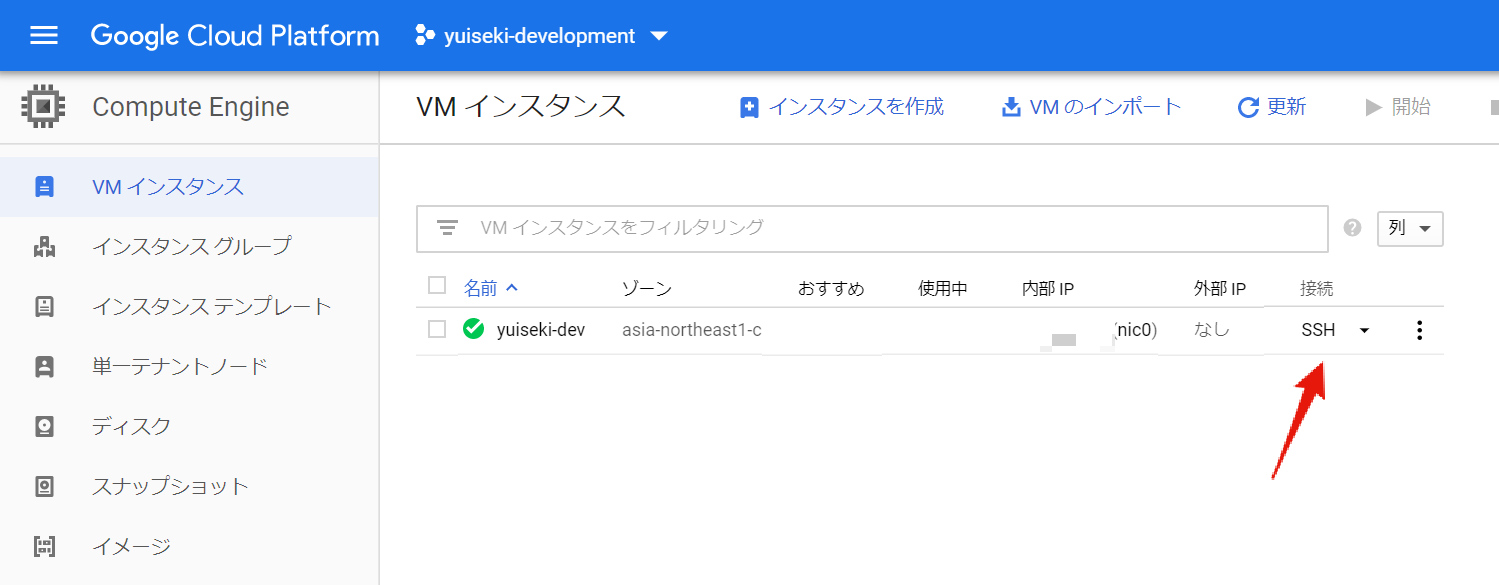Open the 列 columns dropdown
Image resolution: width=1499 pixels, height=585 pixels.
[1410, 228]
